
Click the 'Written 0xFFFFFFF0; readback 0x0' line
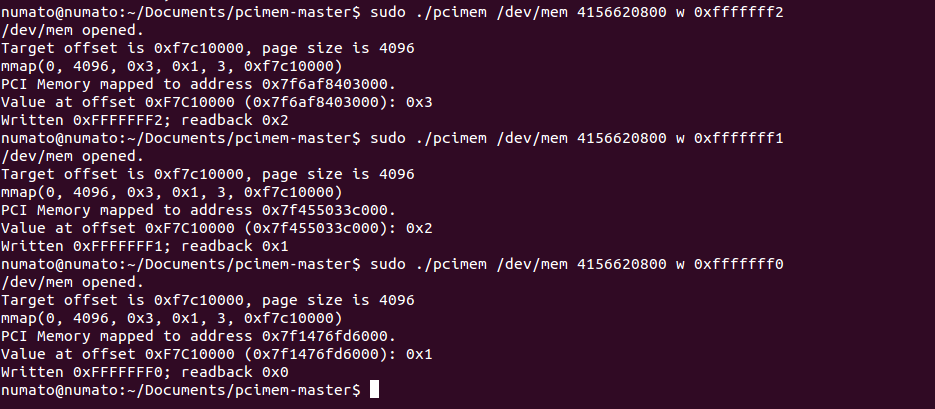coord(145,372)
